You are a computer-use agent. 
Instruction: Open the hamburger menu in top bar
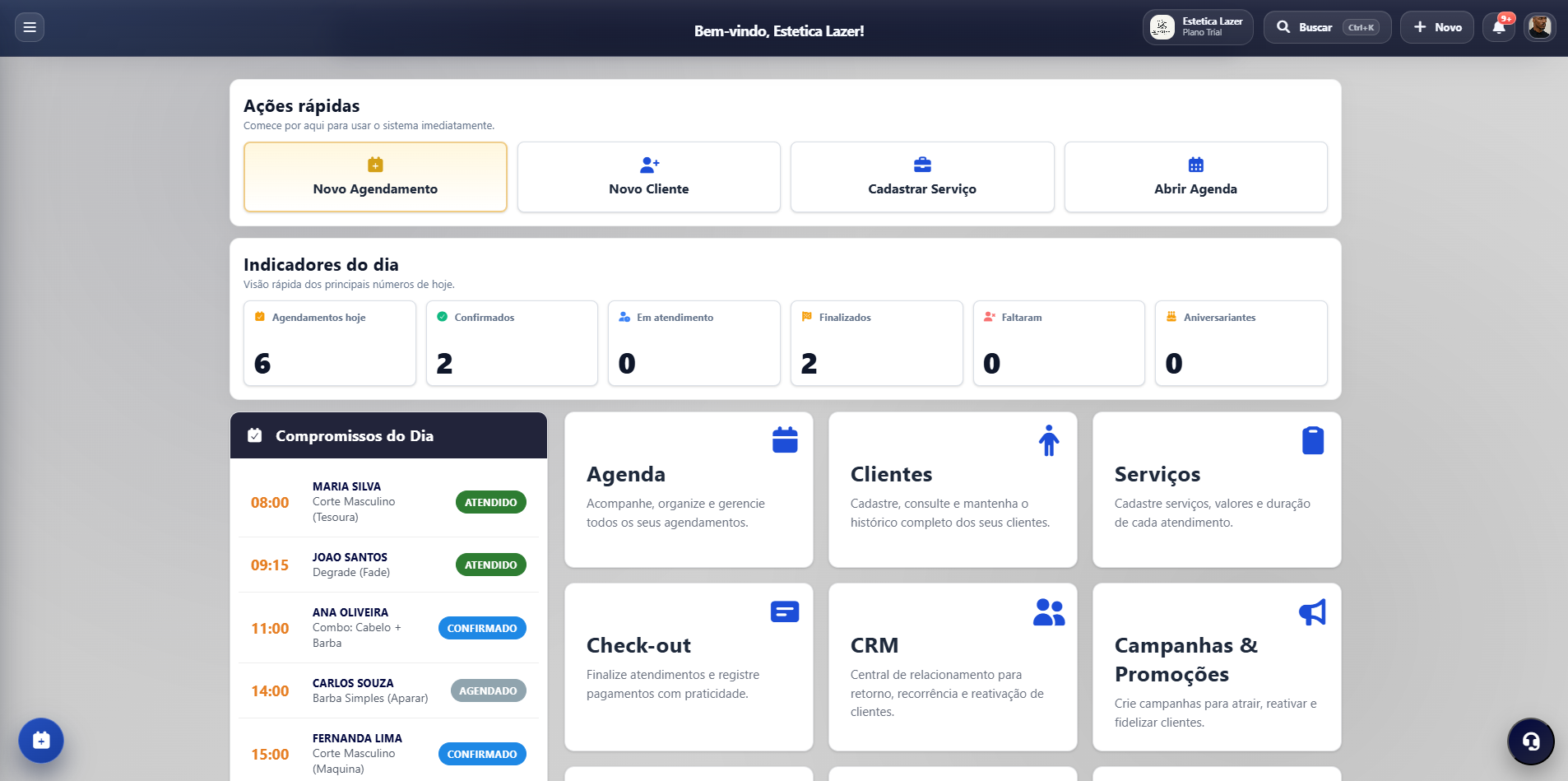point(30,27)
